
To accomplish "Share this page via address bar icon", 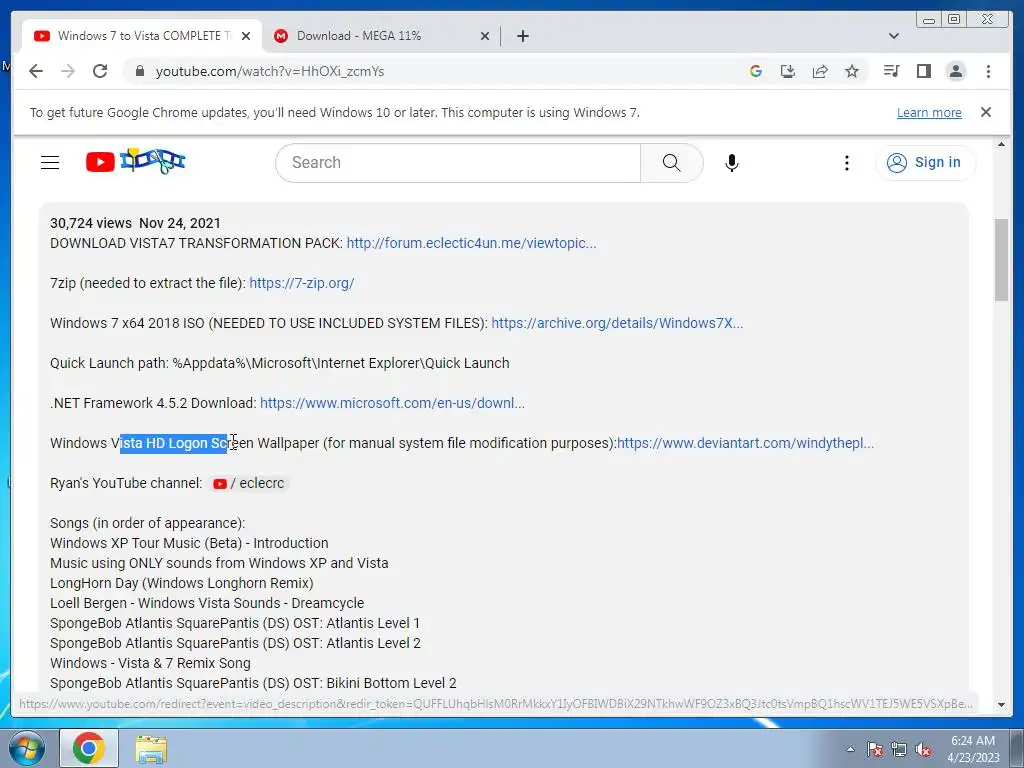I will [820, 71].
